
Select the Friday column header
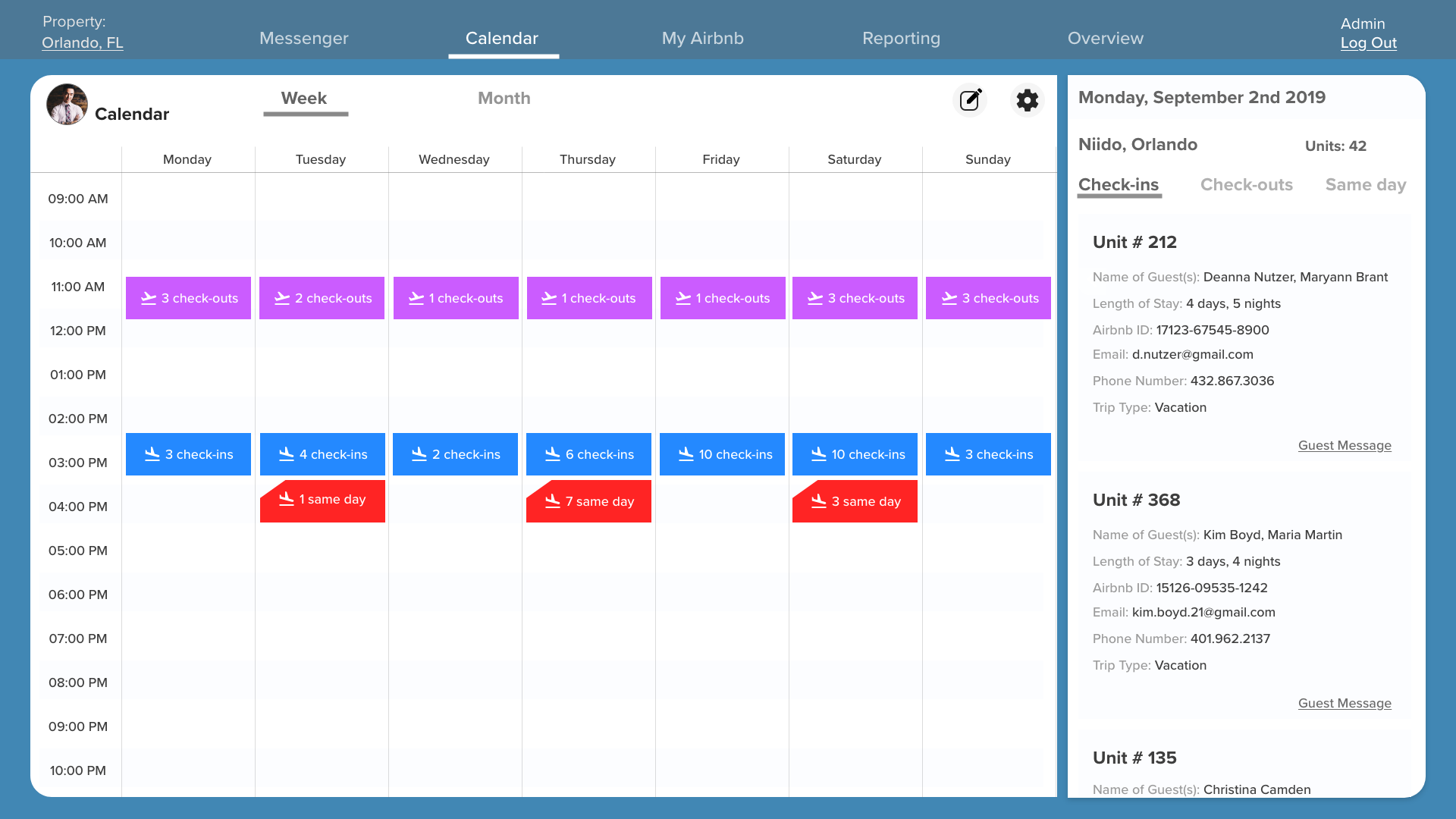pos(721,159)
